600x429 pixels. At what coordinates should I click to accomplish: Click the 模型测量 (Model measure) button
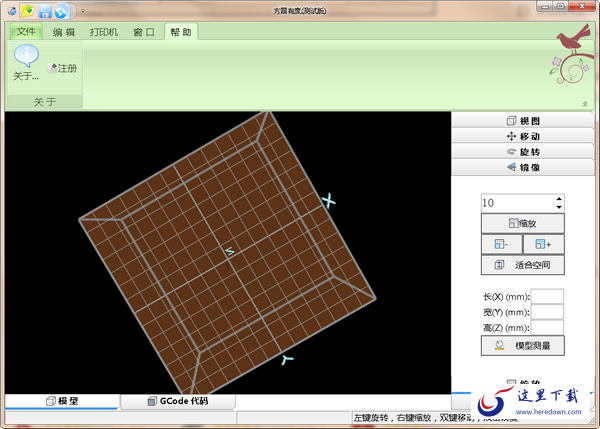523,346
